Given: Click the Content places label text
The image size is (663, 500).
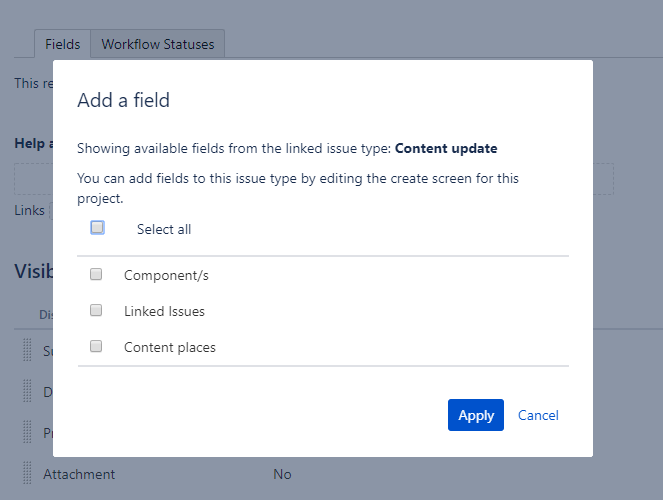Looking at the screenshot, I should tap(170, 347).
